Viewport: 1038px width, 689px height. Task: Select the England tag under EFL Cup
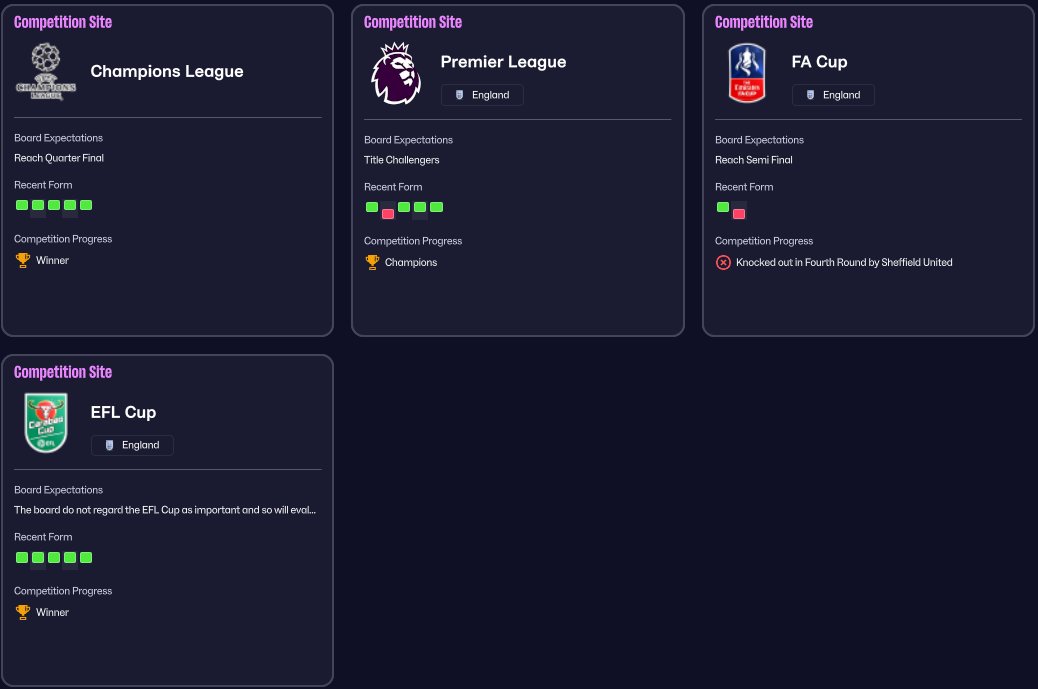coord(132,445)
